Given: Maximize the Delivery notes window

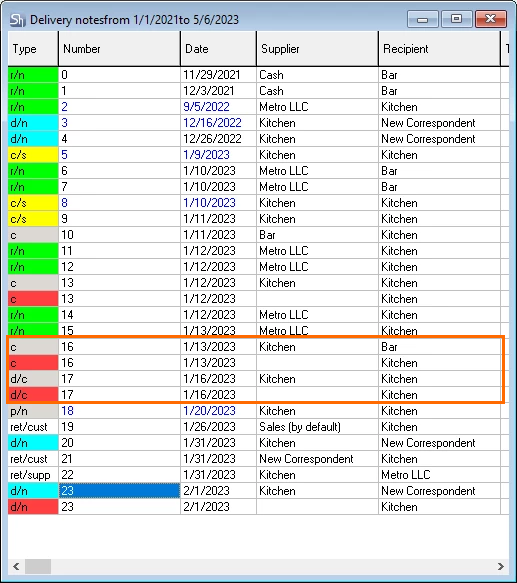Looking at the screenshot, I should click(x=456, y=19).
